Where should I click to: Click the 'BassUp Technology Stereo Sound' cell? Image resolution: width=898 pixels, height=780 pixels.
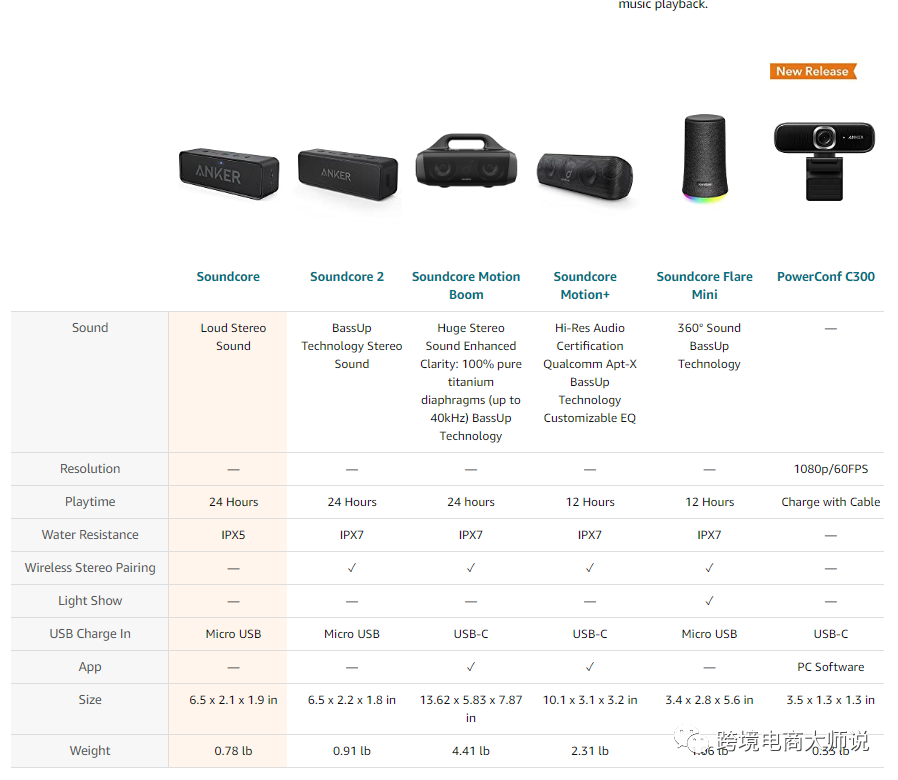coord(352,346)
